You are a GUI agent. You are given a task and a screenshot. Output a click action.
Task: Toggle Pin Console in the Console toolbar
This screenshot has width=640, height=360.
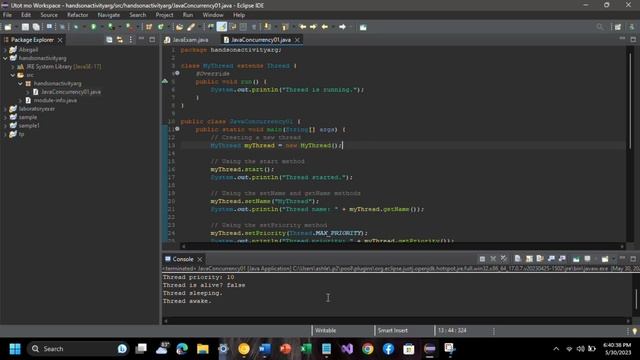576,259
